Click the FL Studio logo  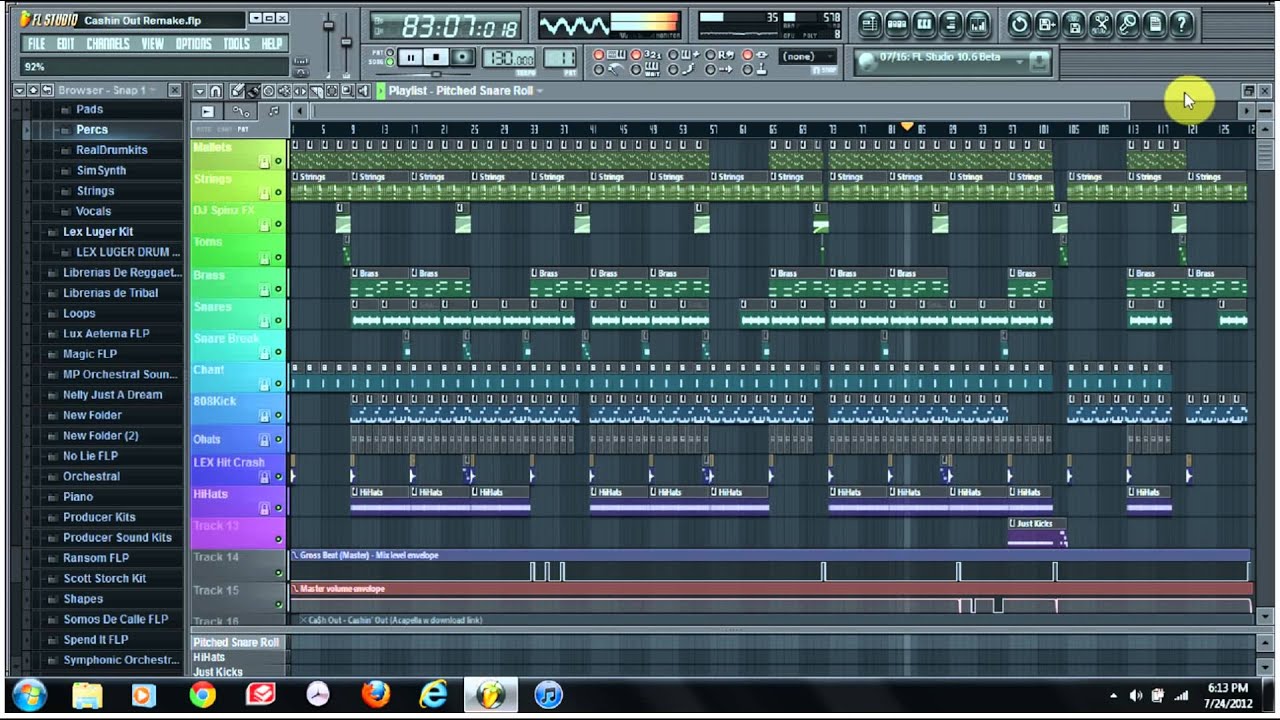48,19
